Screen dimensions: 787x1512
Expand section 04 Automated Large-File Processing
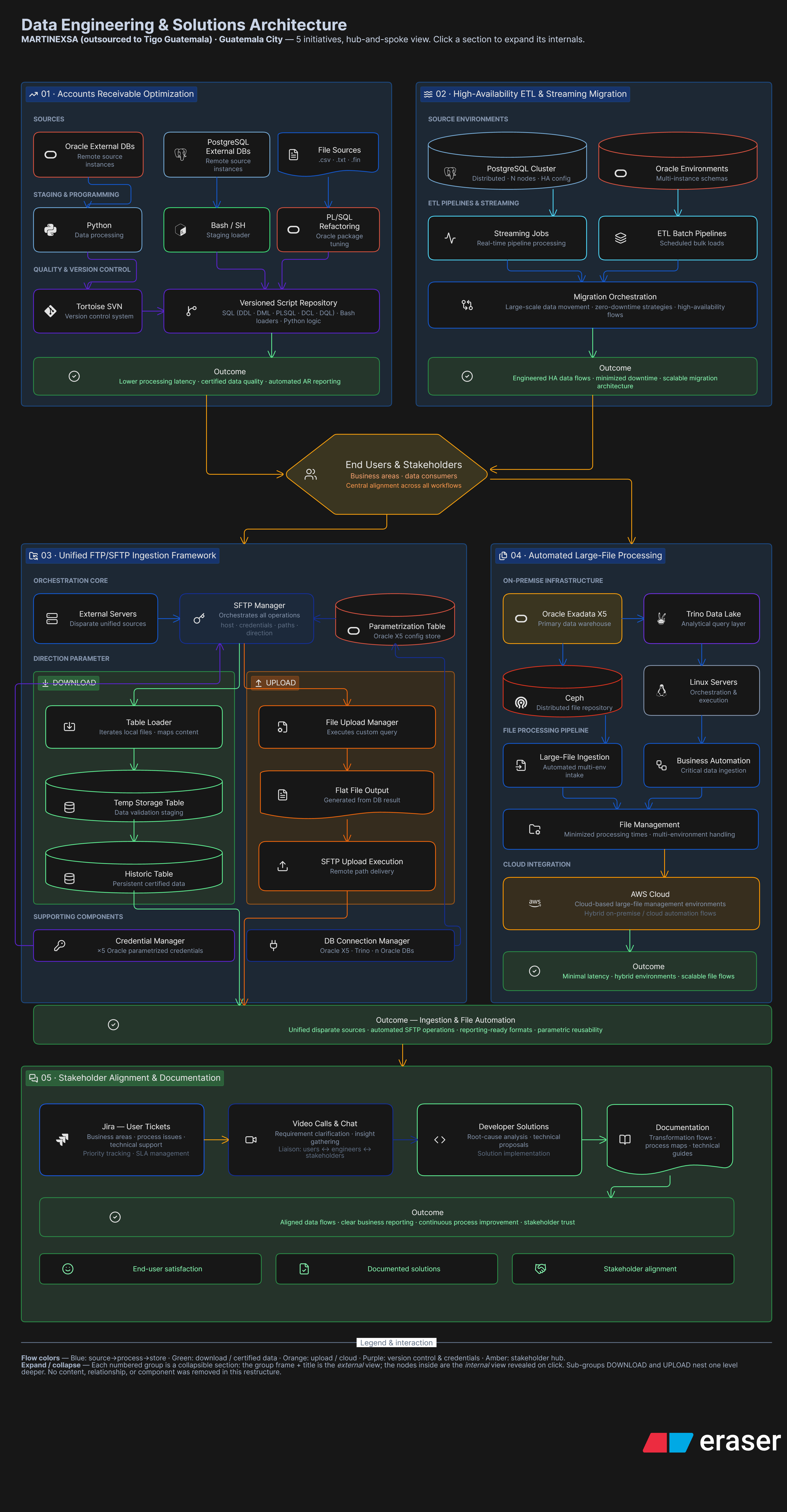click(x=580, y=555)
